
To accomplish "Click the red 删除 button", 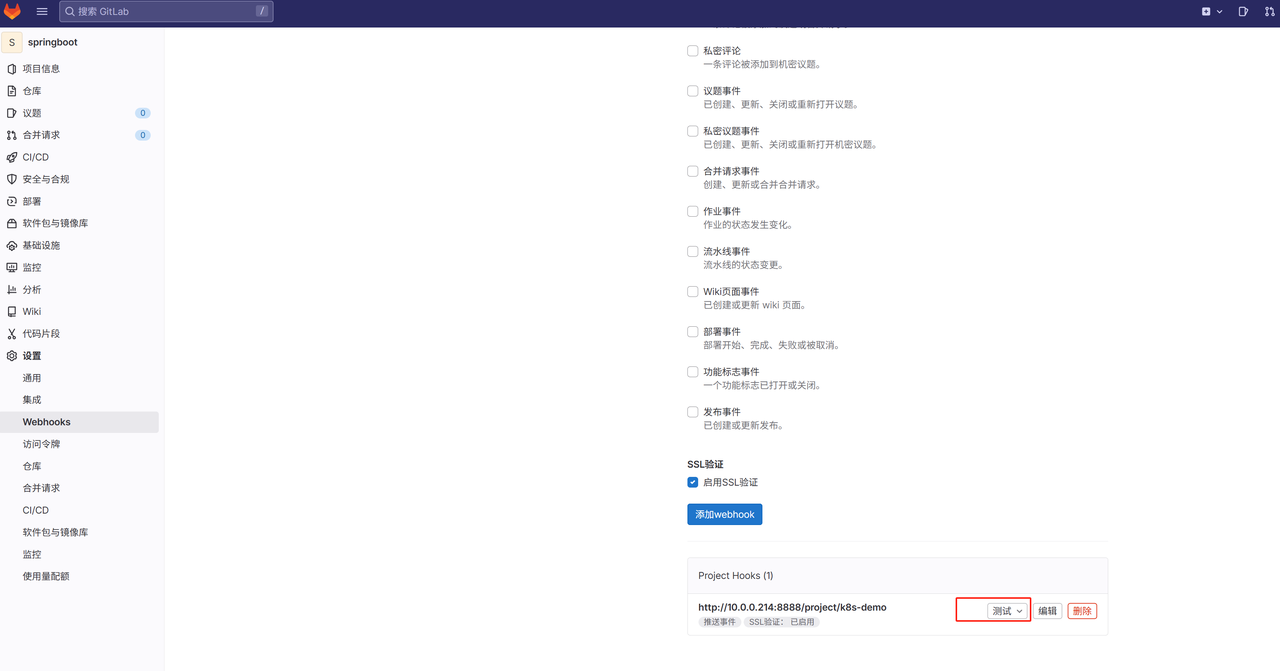I will [x=1082, y=611].
